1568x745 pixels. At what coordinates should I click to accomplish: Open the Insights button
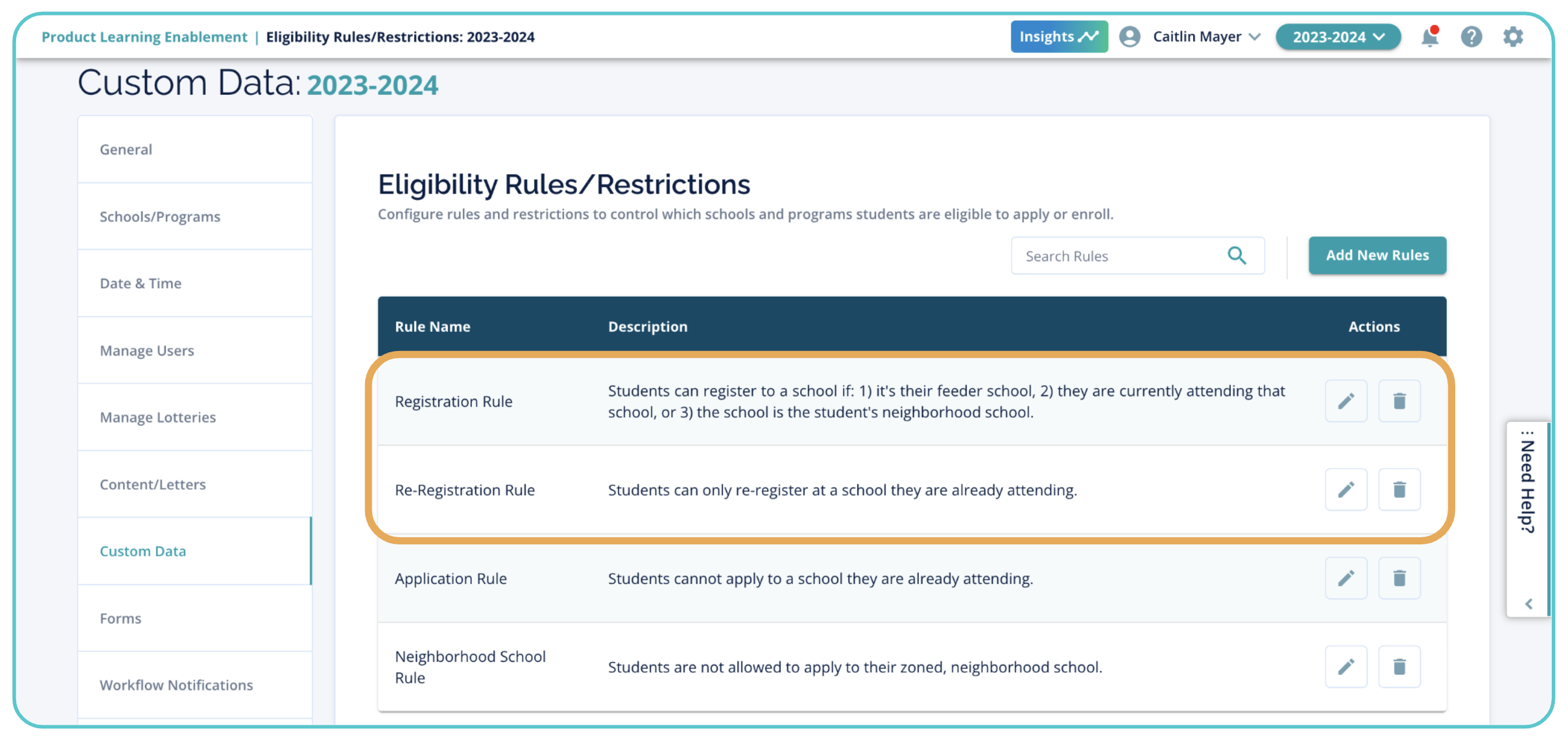[x=1058, y=37]
